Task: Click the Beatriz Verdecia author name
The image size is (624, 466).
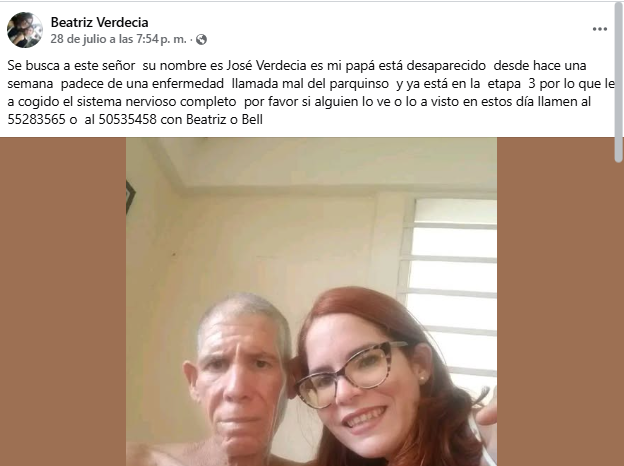Action: click(99, 22)
